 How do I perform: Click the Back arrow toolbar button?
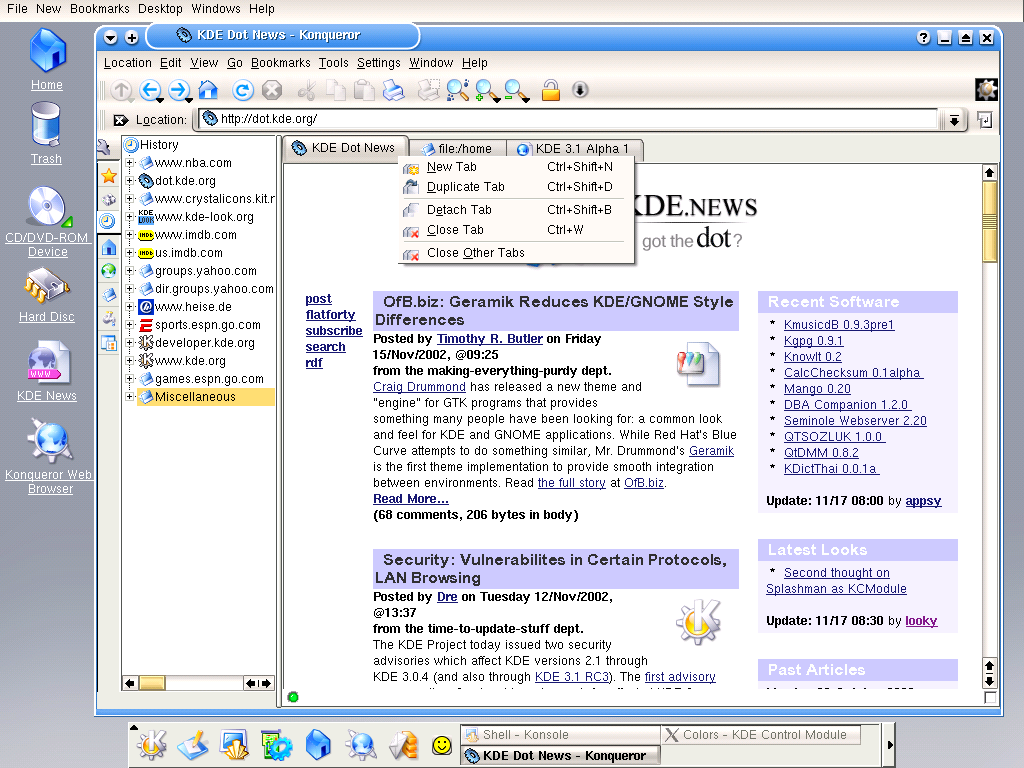click(150, 91)
